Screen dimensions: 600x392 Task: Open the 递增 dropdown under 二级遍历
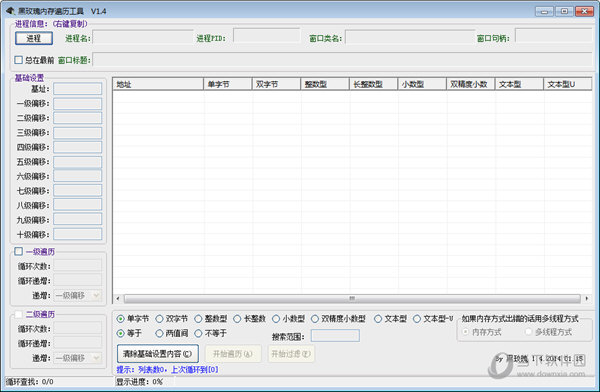[78, 358]
